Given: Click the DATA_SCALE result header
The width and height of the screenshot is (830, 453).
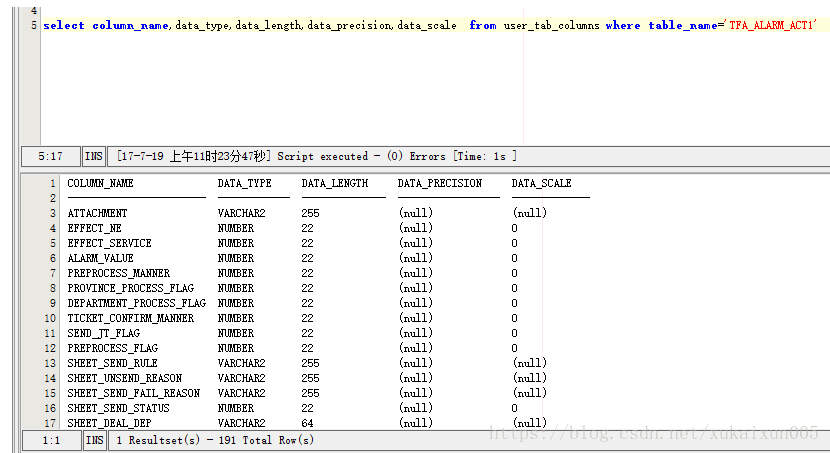Looking at the screenshot, I should pos(542,184).
